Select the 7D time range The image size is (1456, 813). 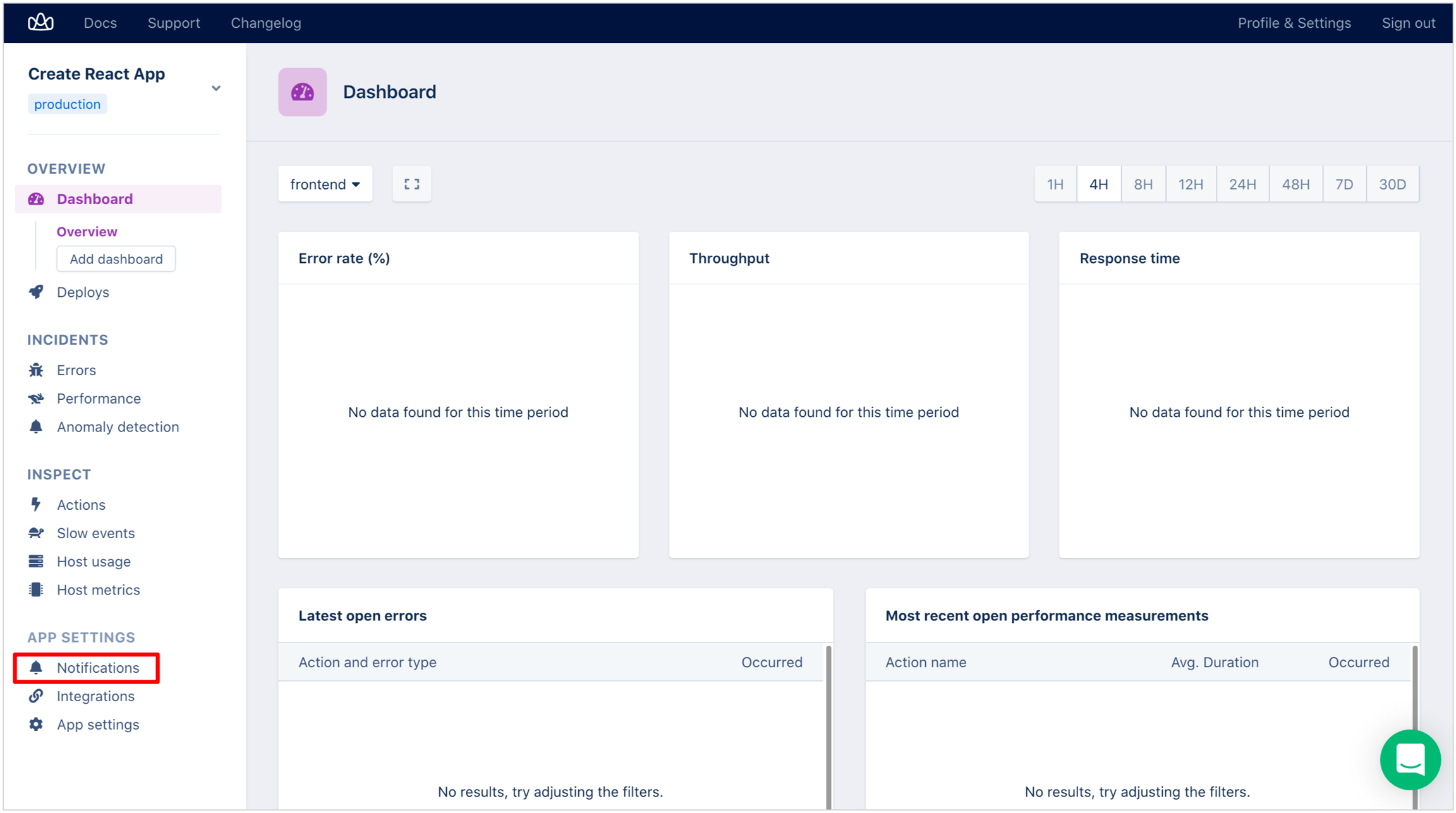(x=1344, y=184)
